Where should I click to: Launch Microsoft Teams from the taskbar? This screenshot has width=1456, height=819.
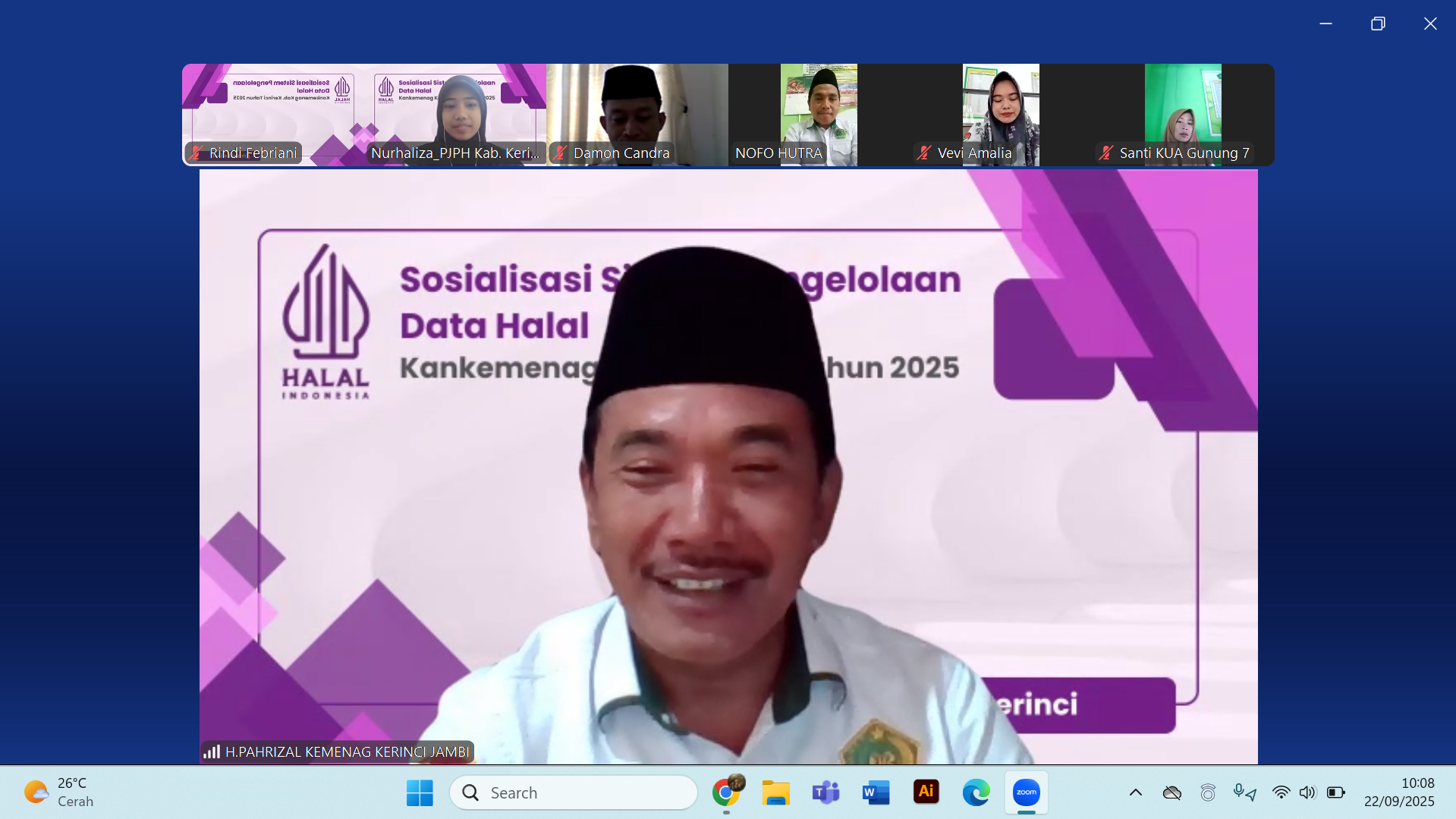[825, 792]
